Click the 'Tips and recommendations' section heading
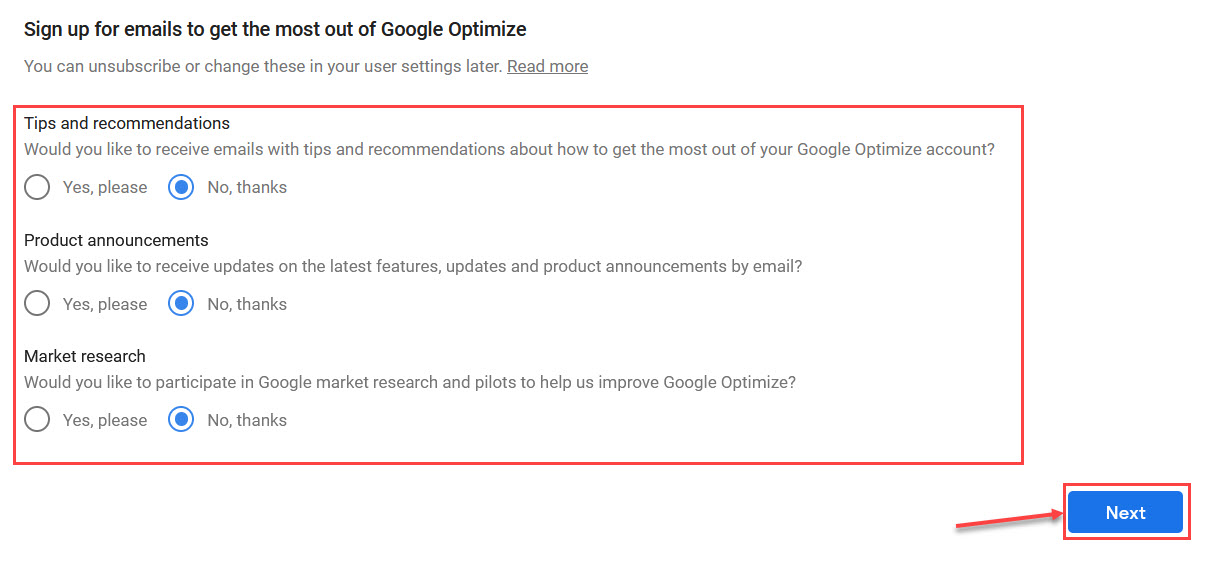Screen dimensions: 1206x570 pos(127,123)
